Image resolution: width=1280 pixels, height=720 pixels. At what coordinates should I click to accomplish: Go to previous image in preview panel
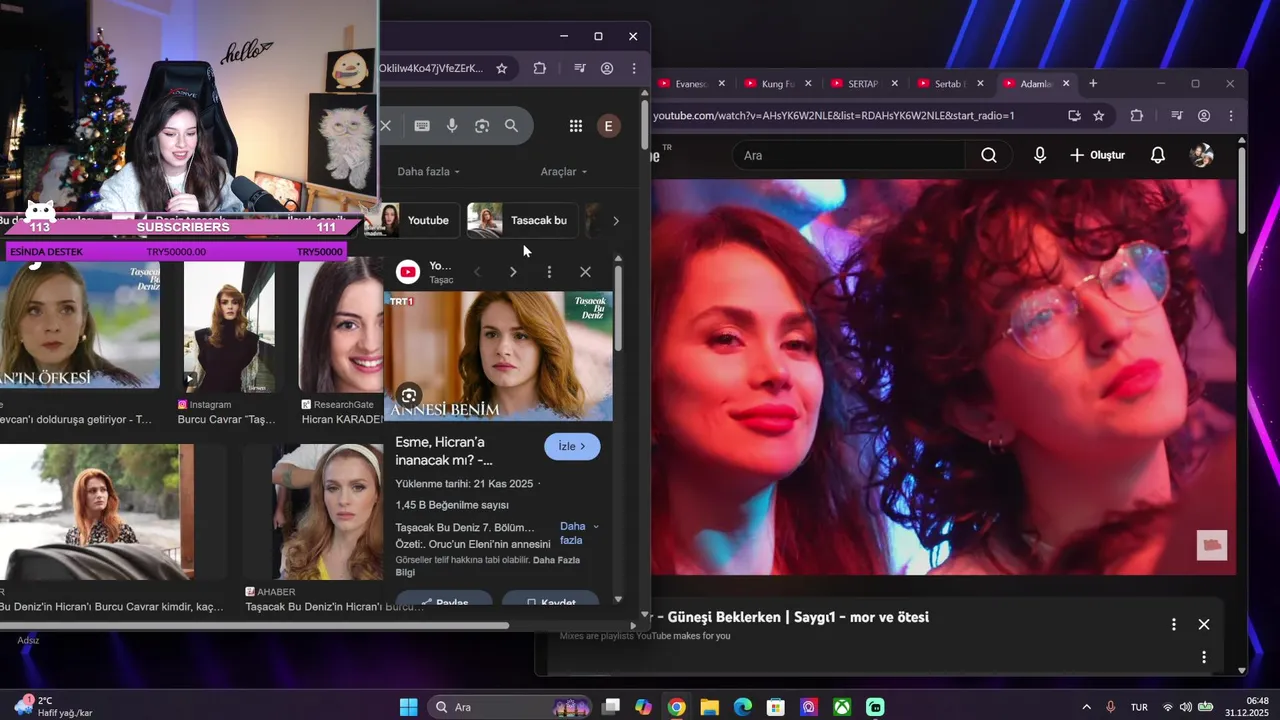(477, 272)
